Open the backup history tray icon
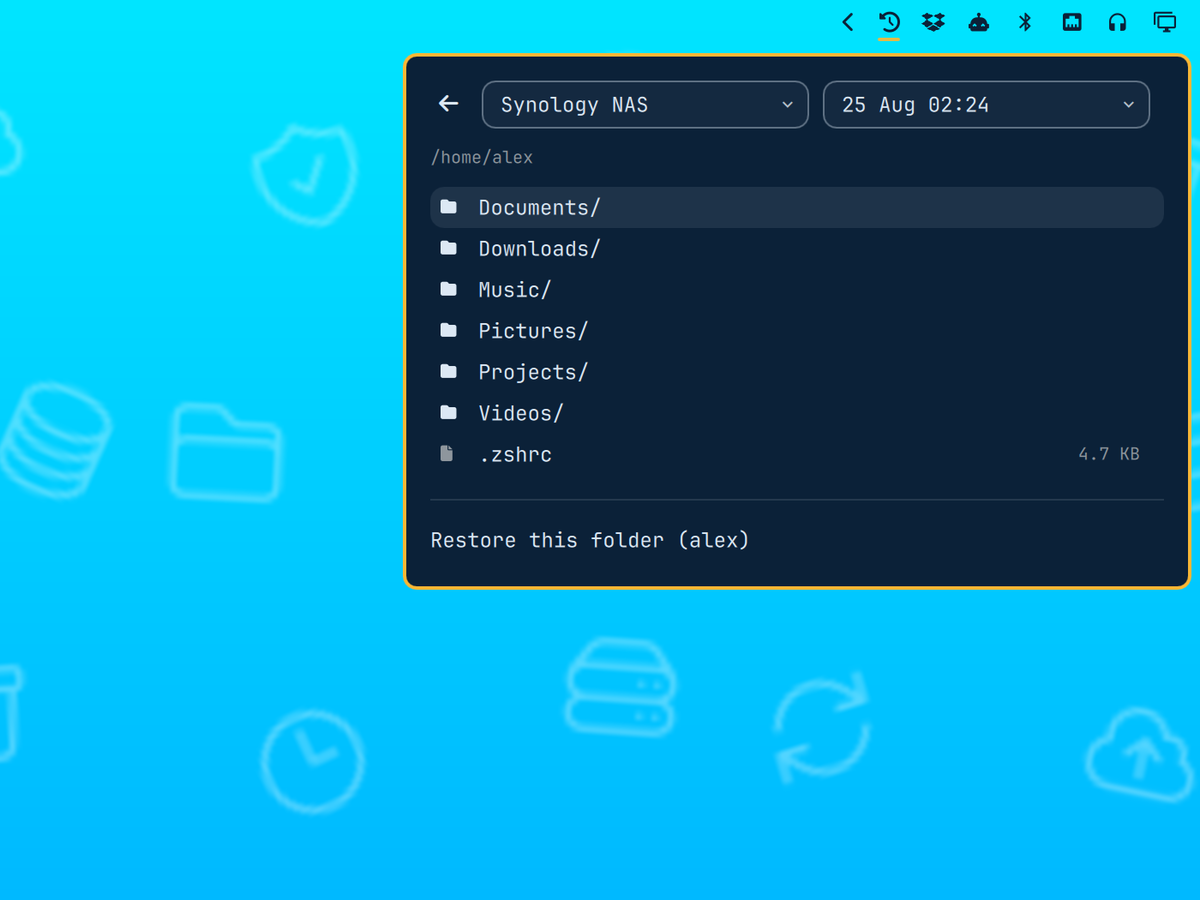This screenshot has height=900, width=1200. point(889,22)
